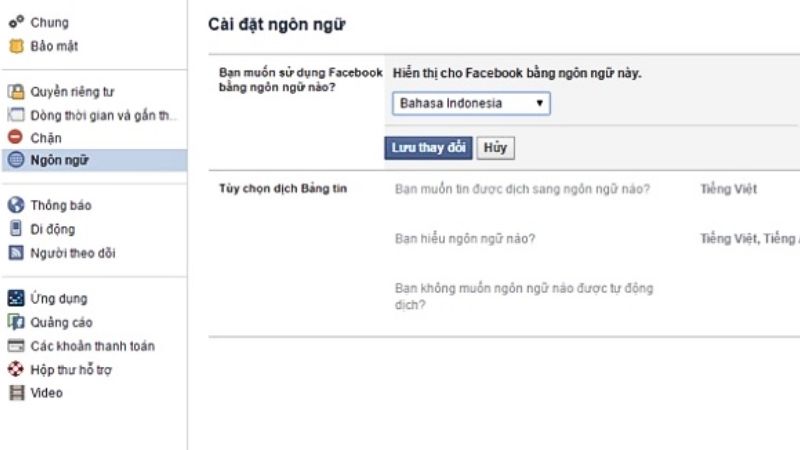This screenshot has height=450, width=800.
Task: Click the padlock icon for Quyền riêng tư
Action: [16, 92]
